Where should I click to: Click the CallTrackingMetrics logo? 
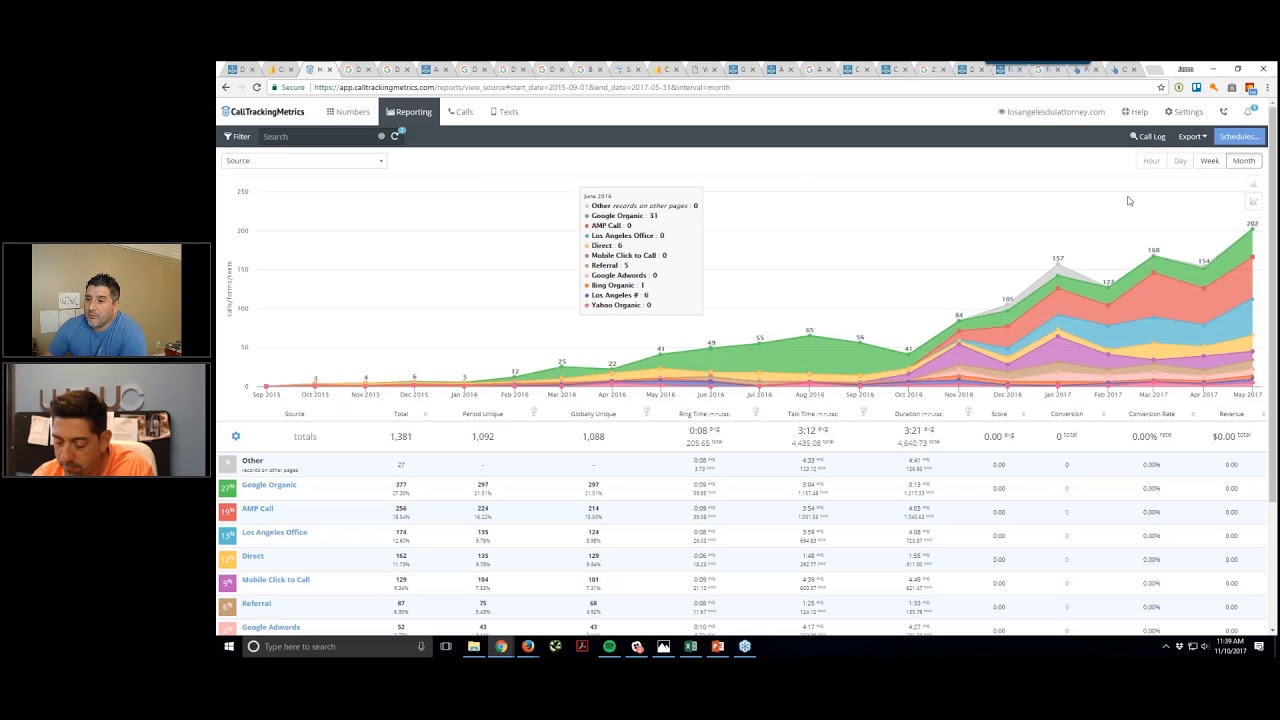[263, 112]
